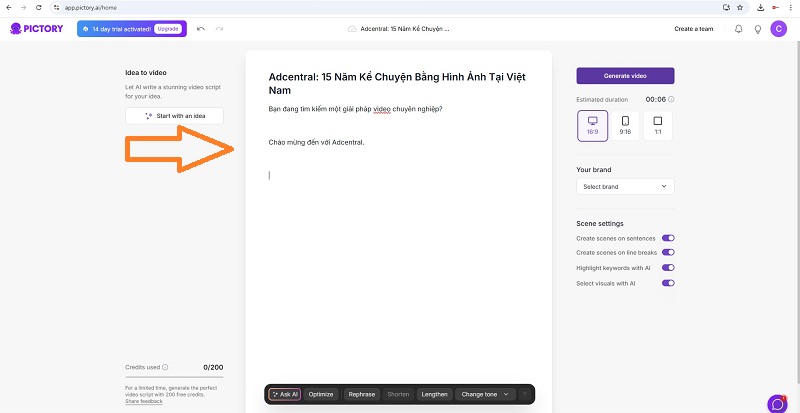Redo the last edit
The width and height of the screenshot is (800, 413).
219,29
